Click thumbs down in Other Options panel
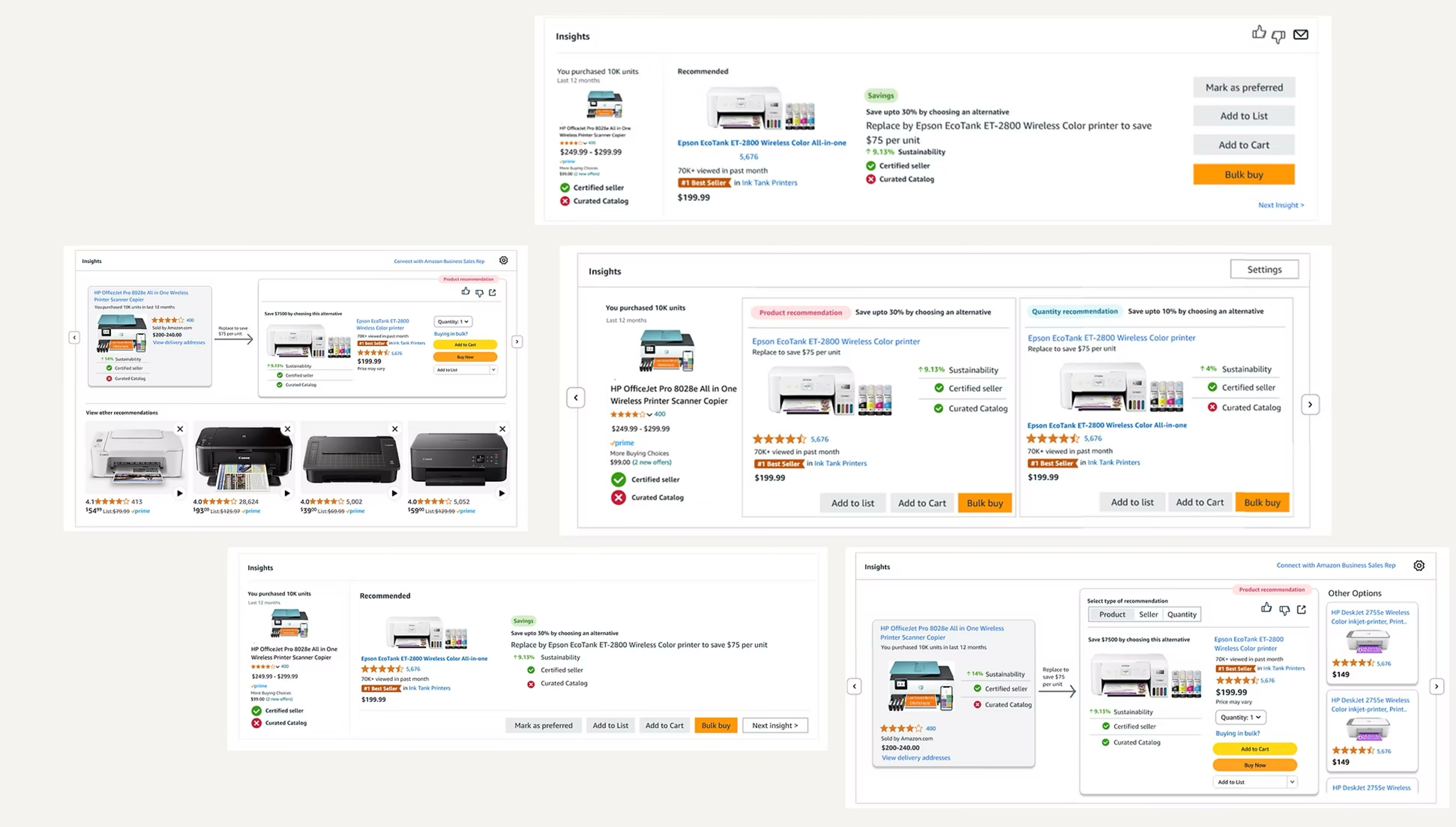This screenshot has width=1456, height=827. 1284,610
